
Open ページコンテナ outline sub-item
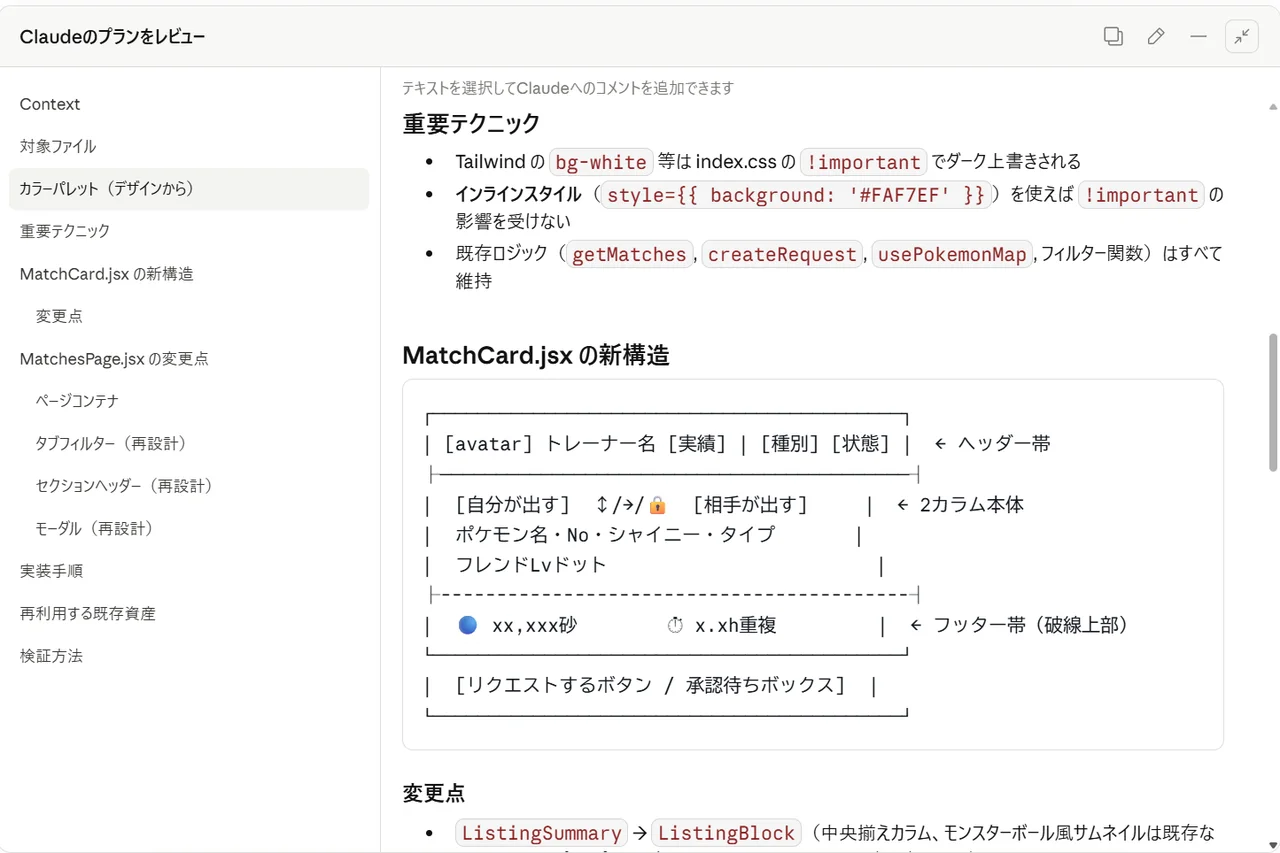[77, 401]
